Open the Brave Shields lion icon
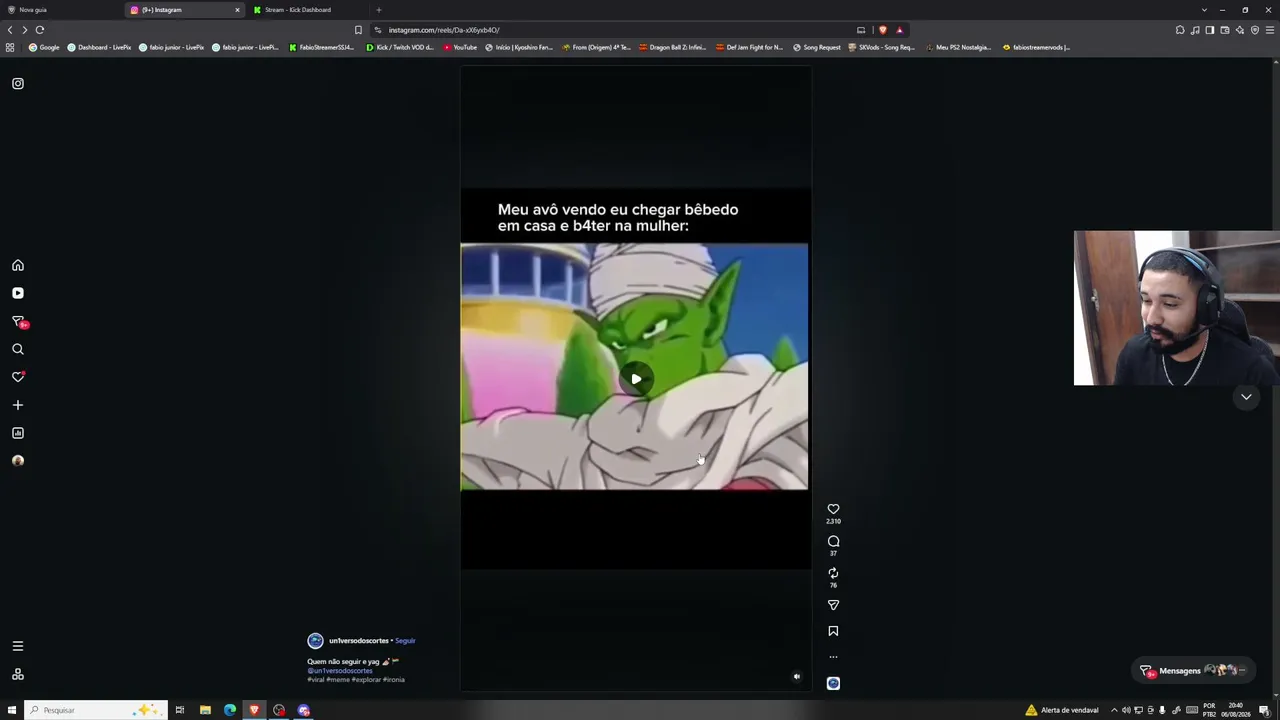Viewport: 1280px width, 720px height. click(x=882, y=30)
